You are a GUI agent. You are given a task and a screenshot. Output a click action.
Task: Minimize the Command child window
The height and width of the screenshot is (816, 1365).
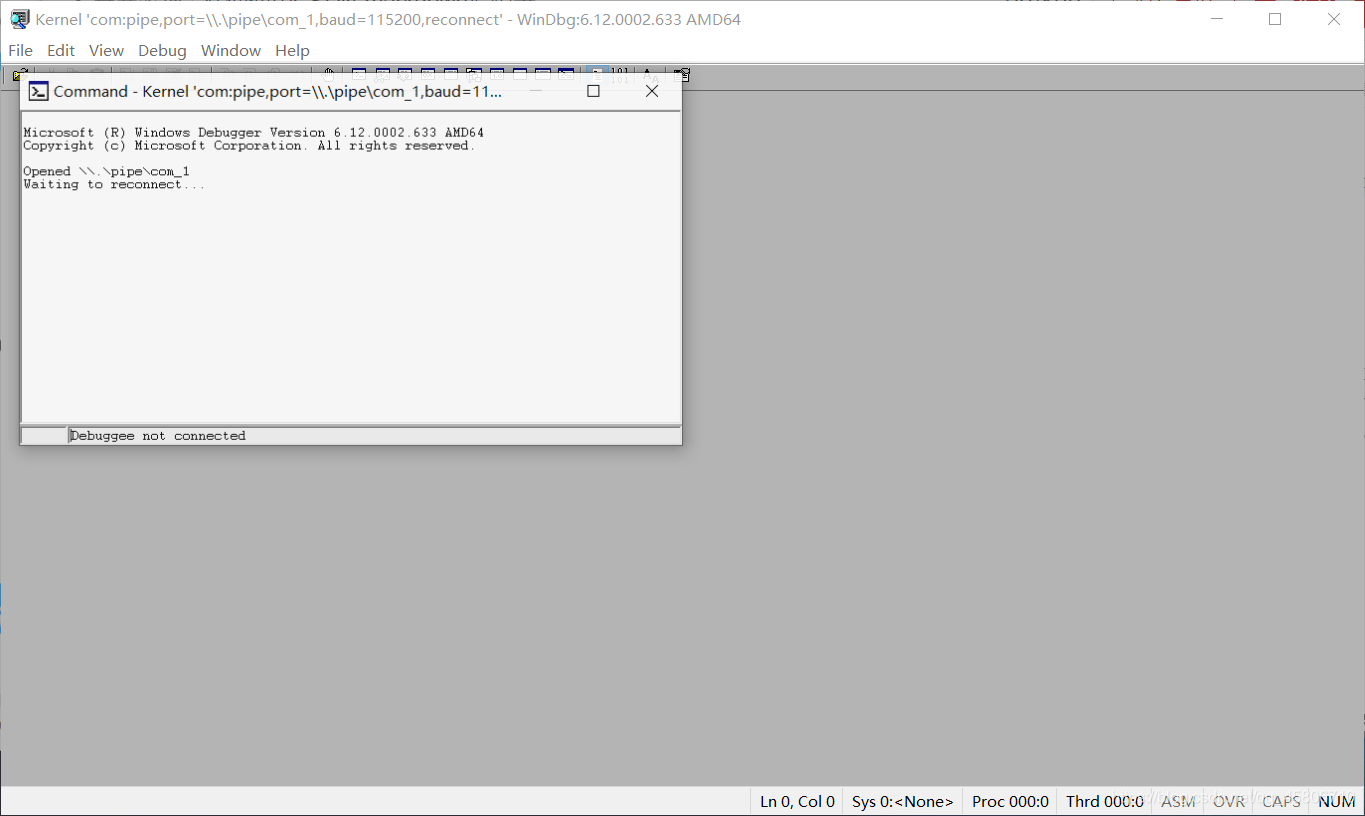pyautogui.click(x=535, y=91)
